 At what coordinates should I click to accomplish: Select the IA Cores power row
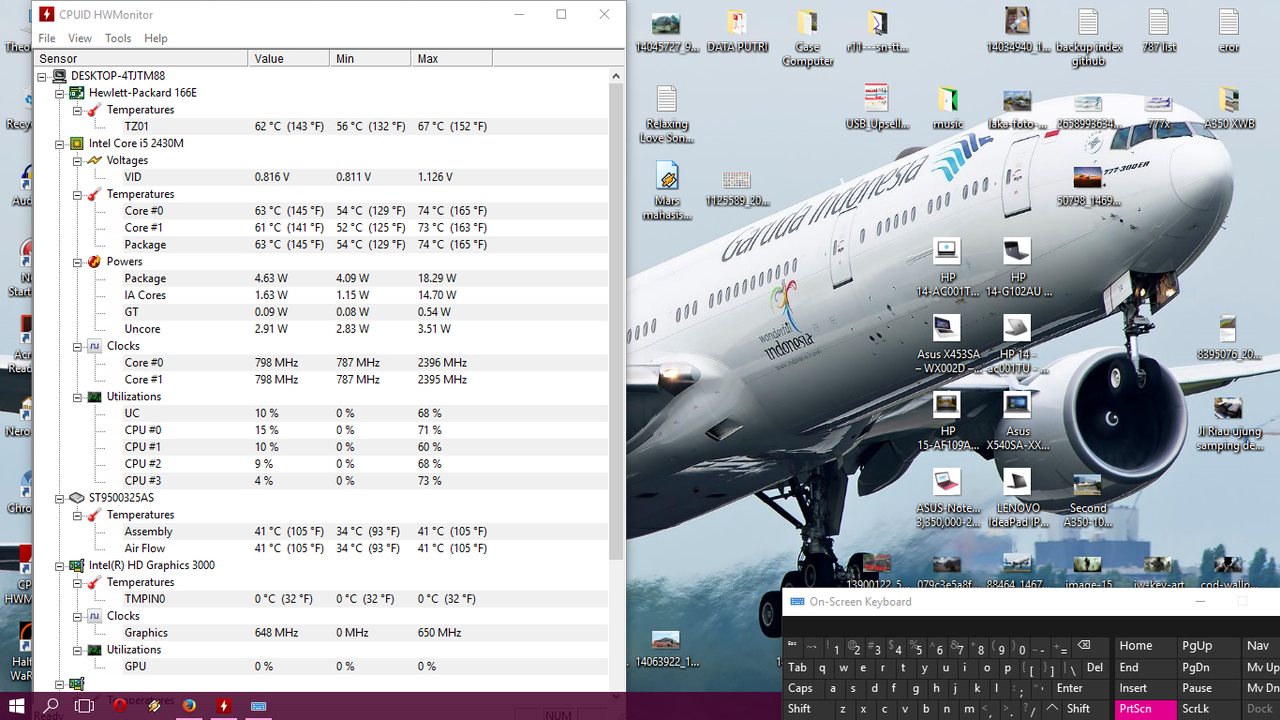pyautogui.click(x=320, y=295)
